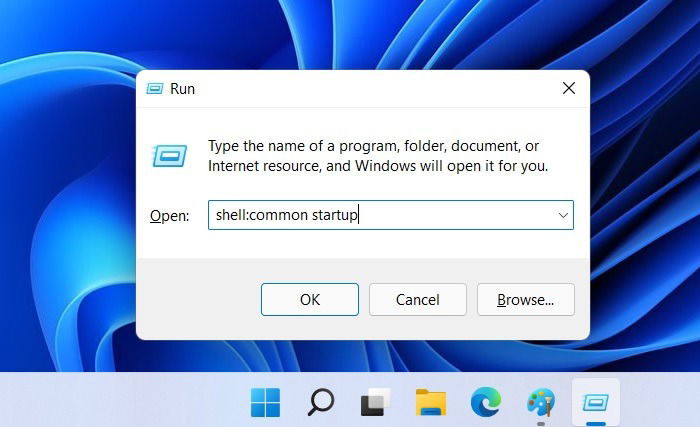The width and height of the screenshot is (700, 427).
Task: Open the Windows Start menu
Action: click(265, 402)
